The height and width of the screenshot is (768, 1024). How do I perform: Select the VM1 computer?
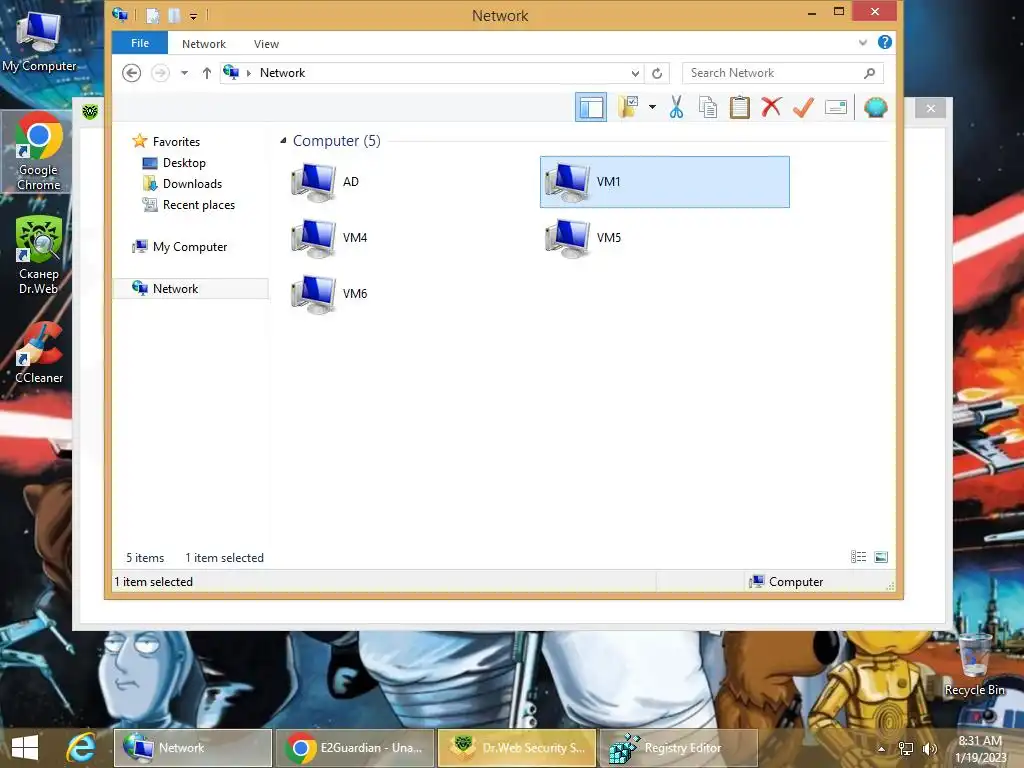pyautogui.click(x=664, y=182)
